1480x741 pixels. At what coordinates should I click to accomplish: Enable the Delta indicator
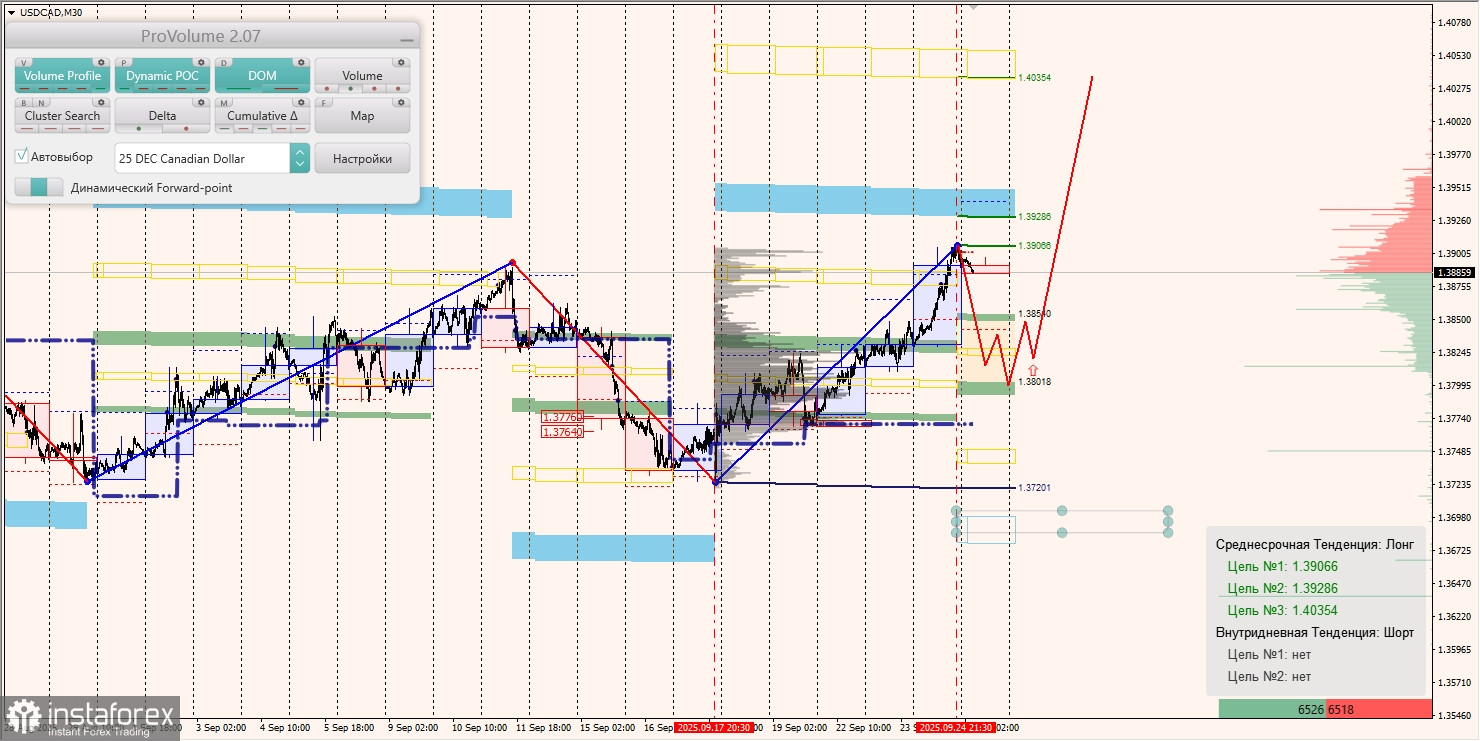coord(162,115)
